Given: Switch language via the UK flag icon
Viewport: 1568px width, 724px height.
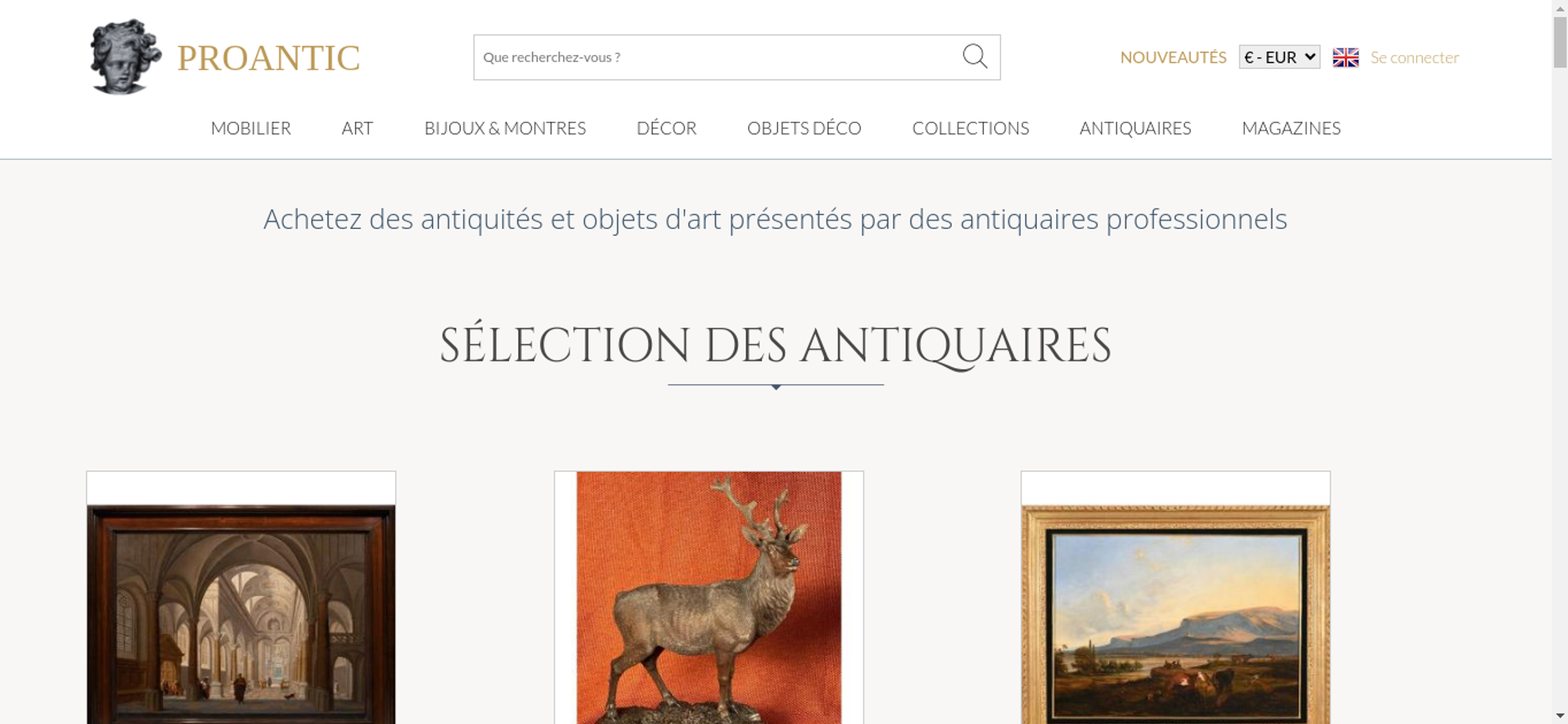Looking at the screenshot, I should click(1345, 57).
